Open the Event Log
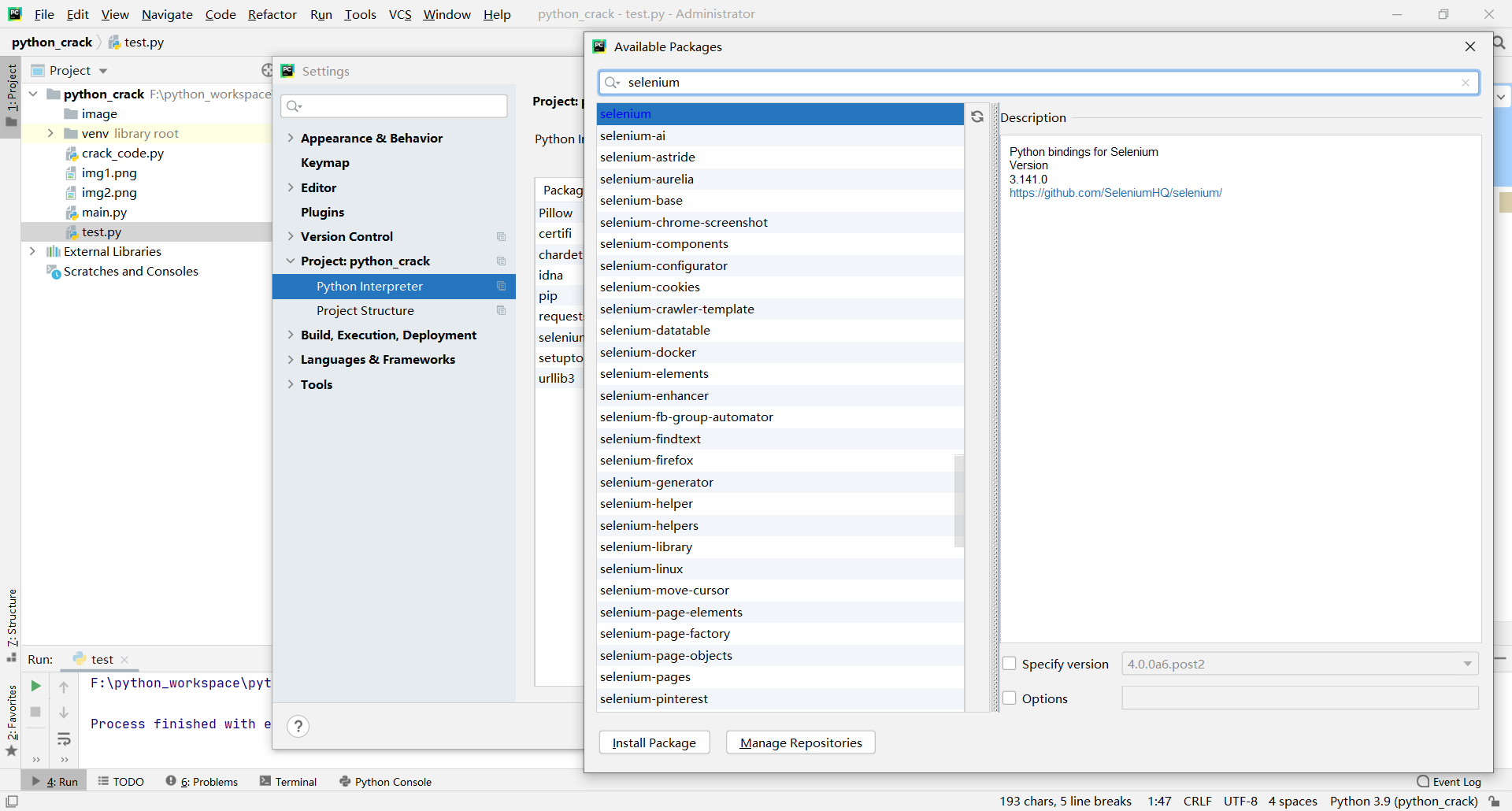This screenshot has width=1512, height=811. pos(1449,782)
